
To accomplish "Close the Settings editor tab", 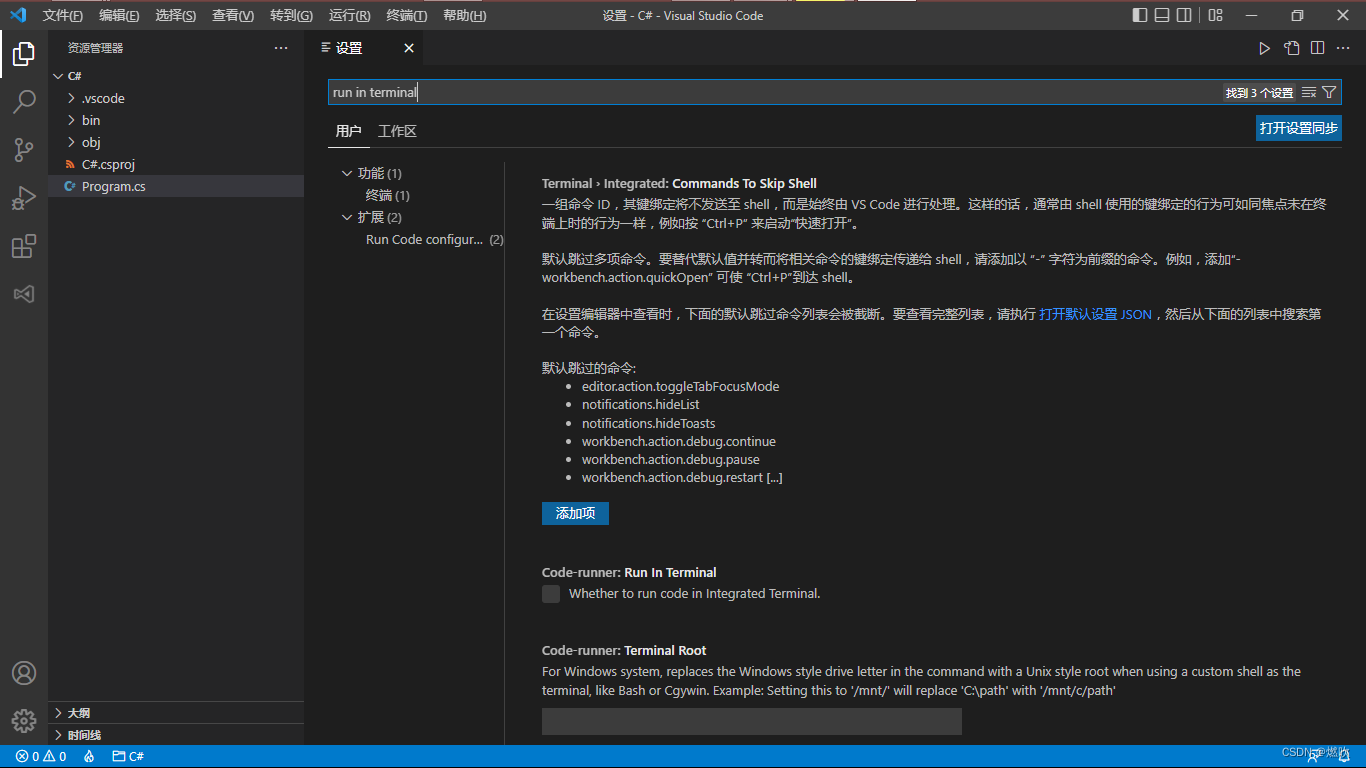I will 409,48.
